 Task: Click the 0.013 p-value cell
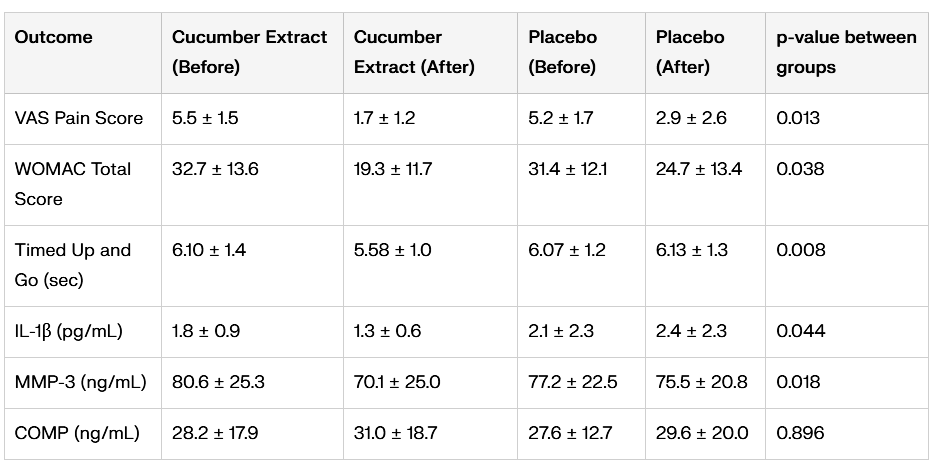[x=798, y=118]
